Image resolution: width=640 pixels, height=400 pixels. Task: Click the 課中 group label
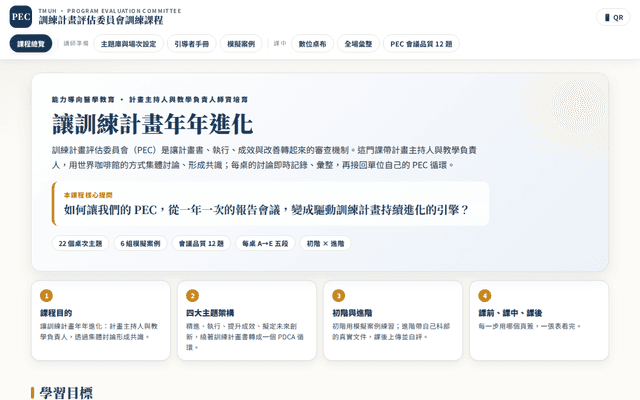point(280,43)
